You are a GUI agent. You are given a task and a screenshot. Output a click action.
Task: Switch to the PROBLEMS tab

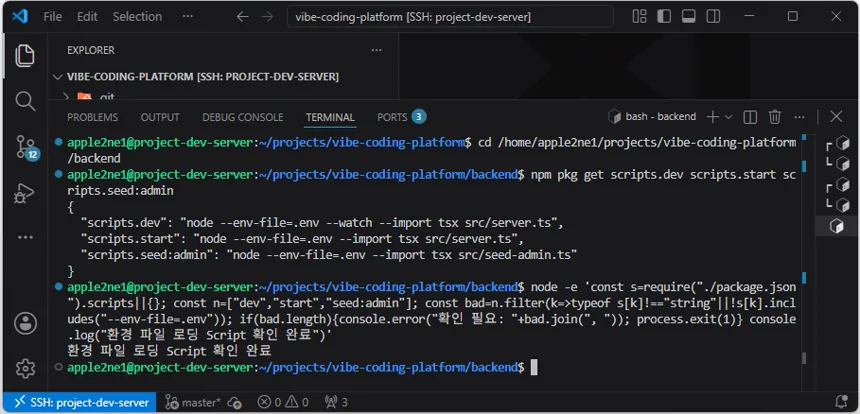pos(92,117)
